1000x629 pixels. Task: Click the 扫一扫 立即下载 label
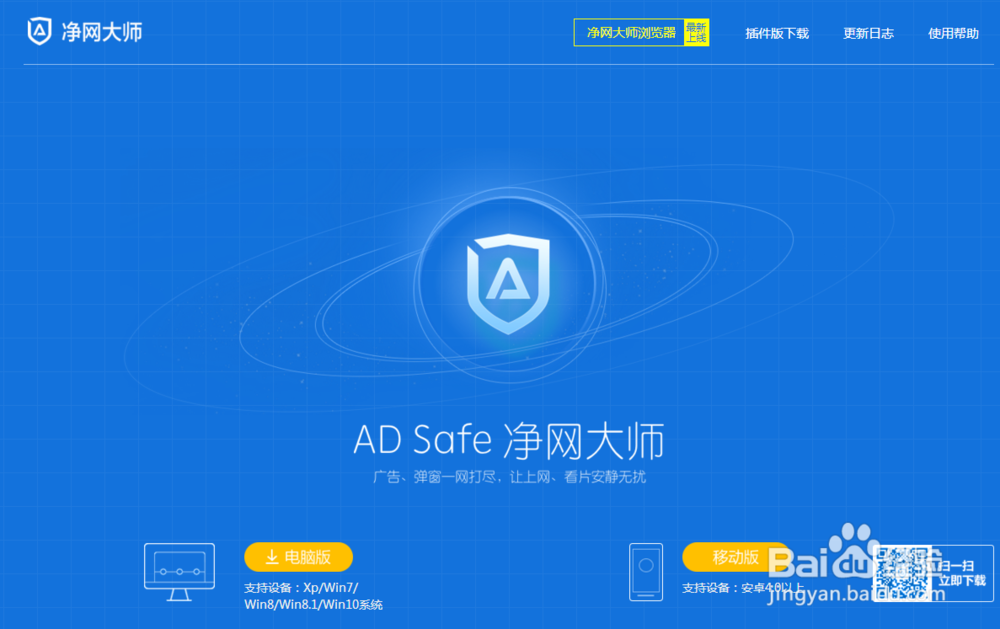[x=962, y=573]
